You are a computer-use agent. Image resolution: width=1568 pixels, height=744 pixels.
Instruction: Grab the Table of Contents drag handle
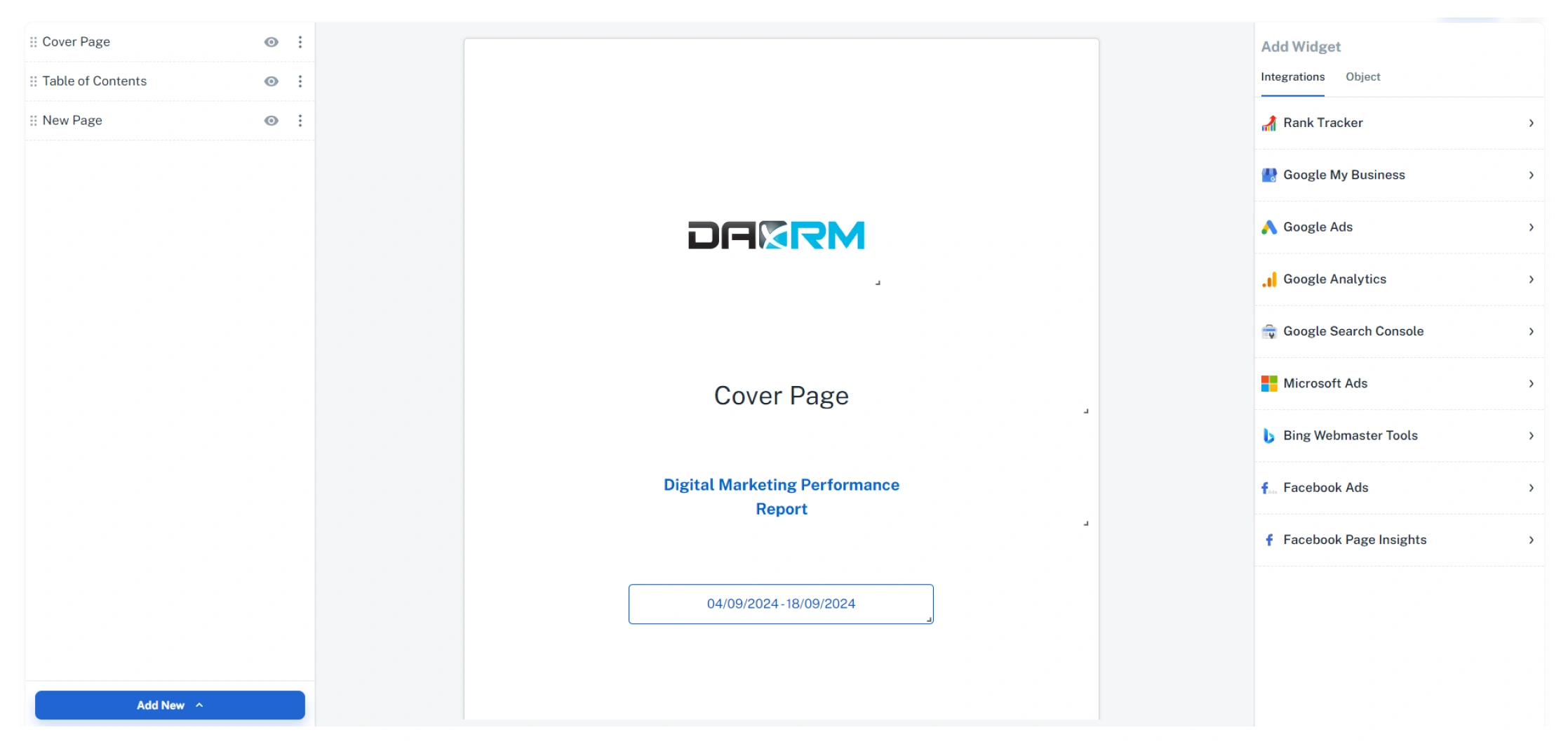tap(33, 81)
